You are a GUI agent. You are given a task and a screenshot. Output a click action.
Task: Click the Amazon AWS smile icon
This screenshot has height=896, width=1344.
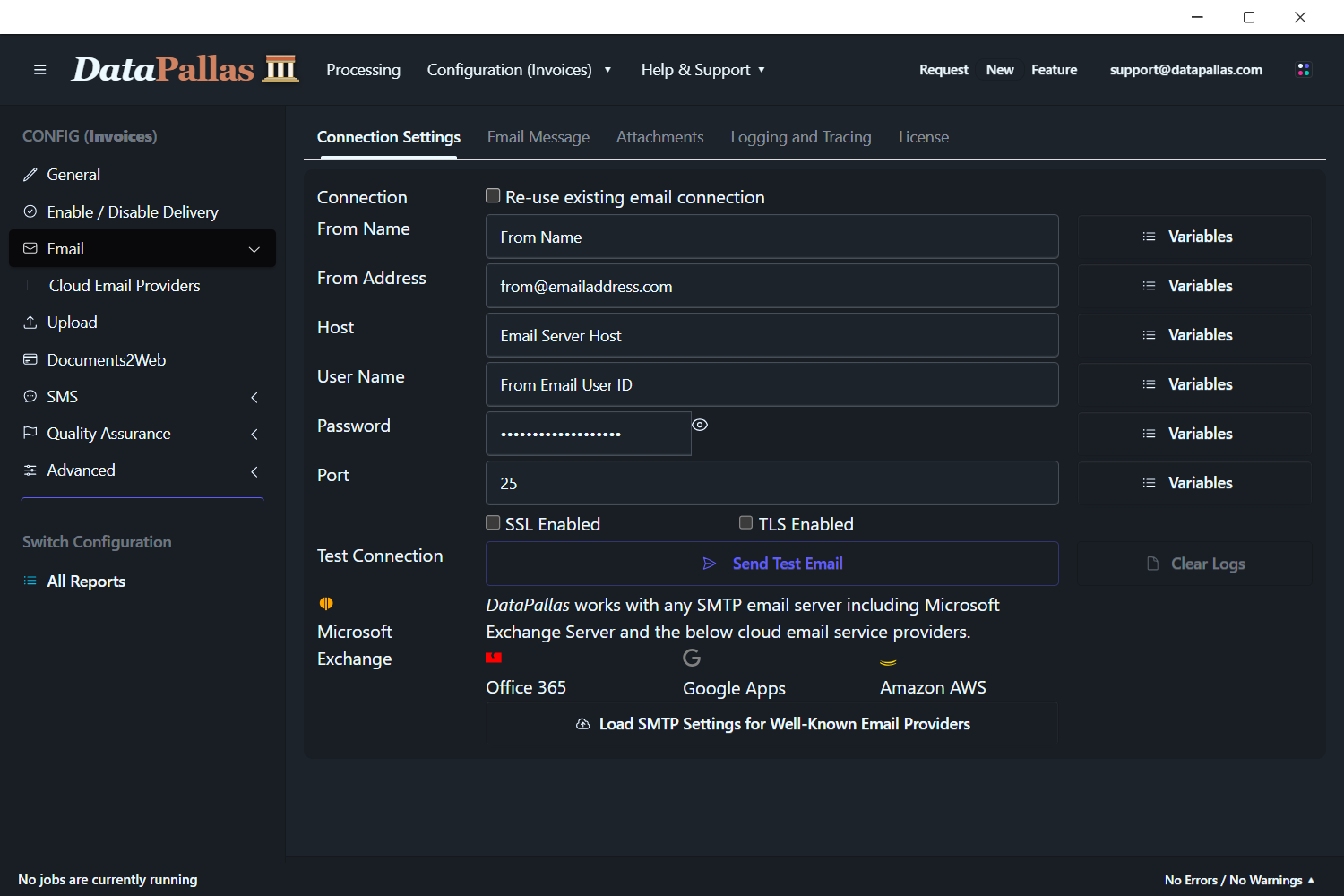click(x=888, y=662)
